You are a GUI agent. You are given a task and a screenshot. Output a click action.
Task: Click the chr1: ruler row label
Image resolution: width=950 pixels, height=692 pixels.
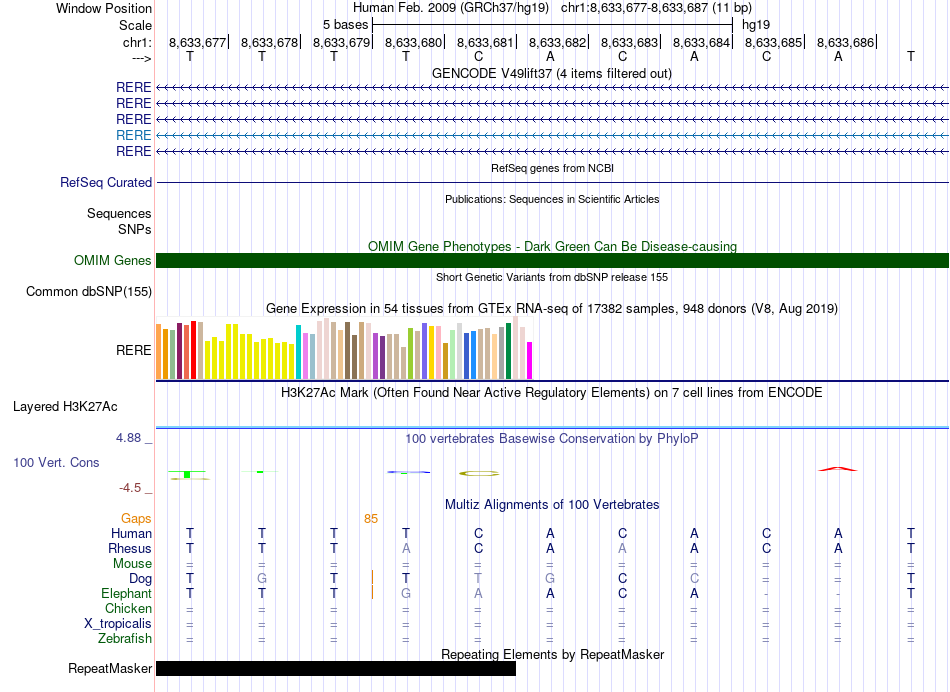(137, 42)
